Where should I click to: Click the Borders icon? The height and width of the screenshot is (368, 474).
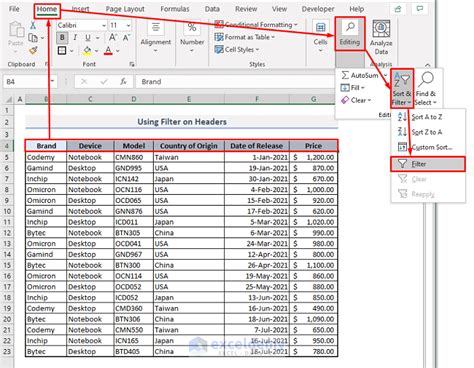[62, 51]
